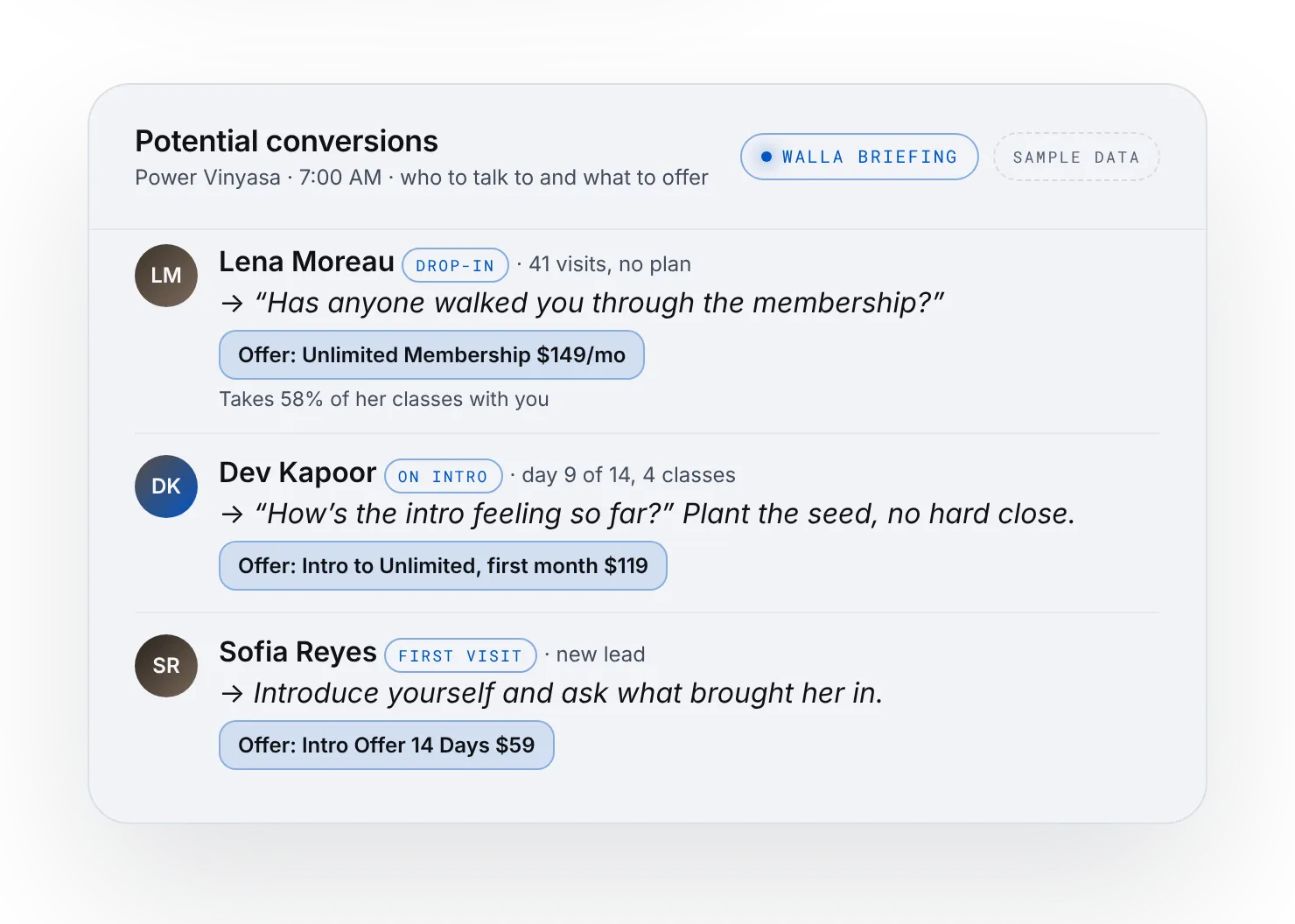The height and width of the screenshot is (924, 1295).
Task: Open Sofia Reyes's name
Action: (x=298, y=652)
